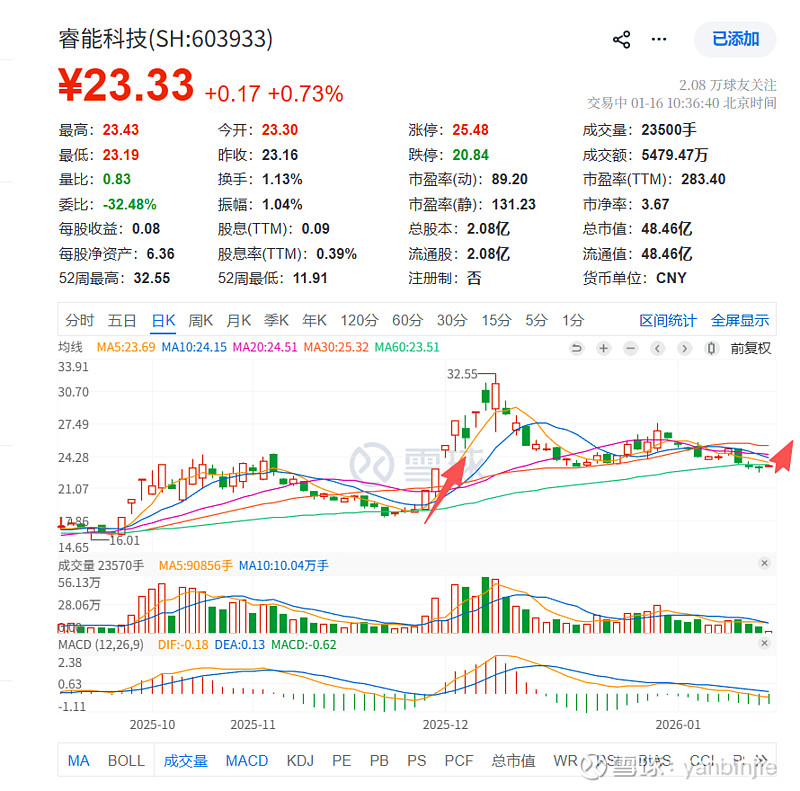Zoom in the K-line chart with plus icon
The width and height of the screenshot is (800, 791).
point(604,349)
